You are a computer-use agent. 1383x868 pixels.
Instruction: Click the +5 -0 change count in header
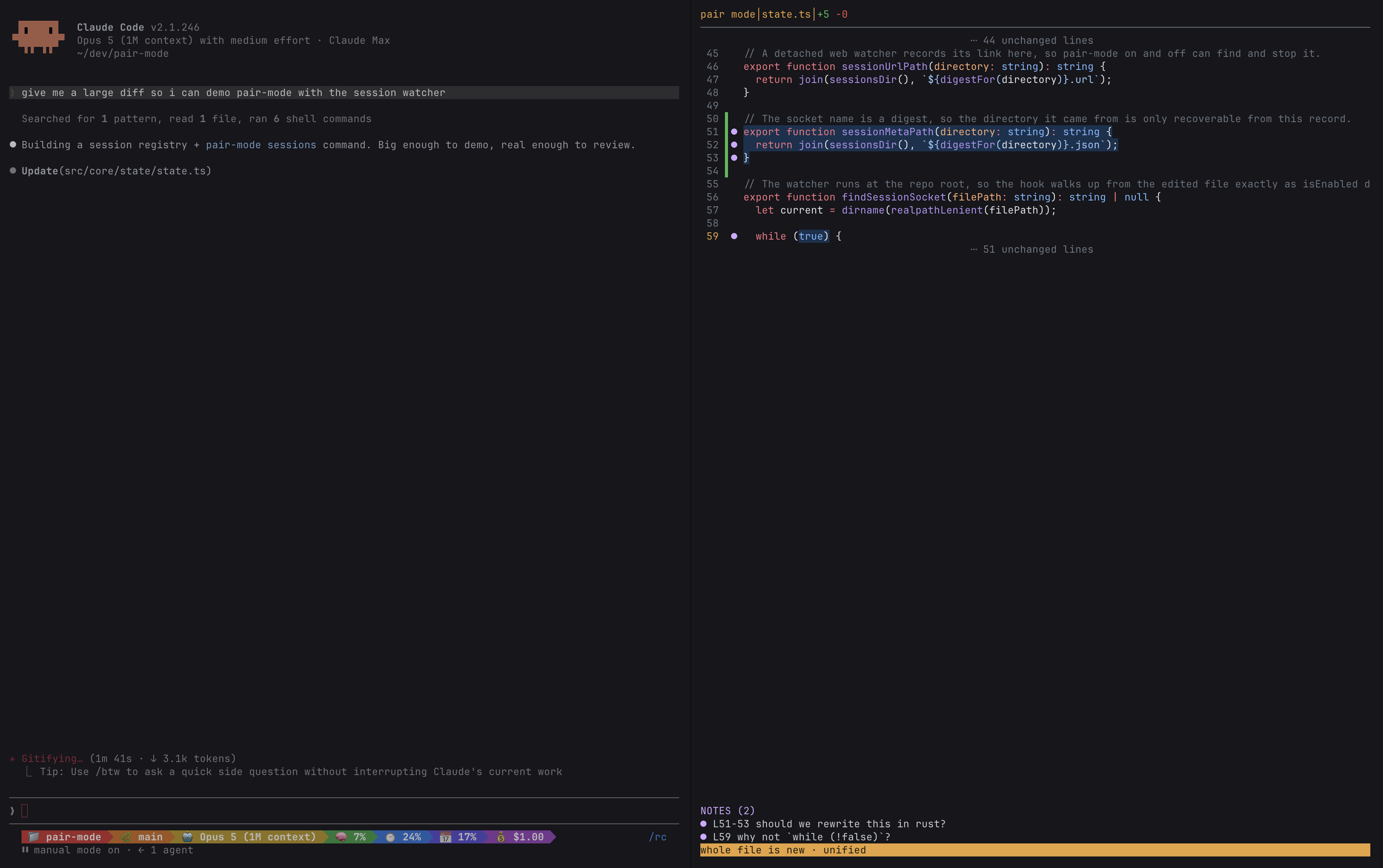pos(832,14)
